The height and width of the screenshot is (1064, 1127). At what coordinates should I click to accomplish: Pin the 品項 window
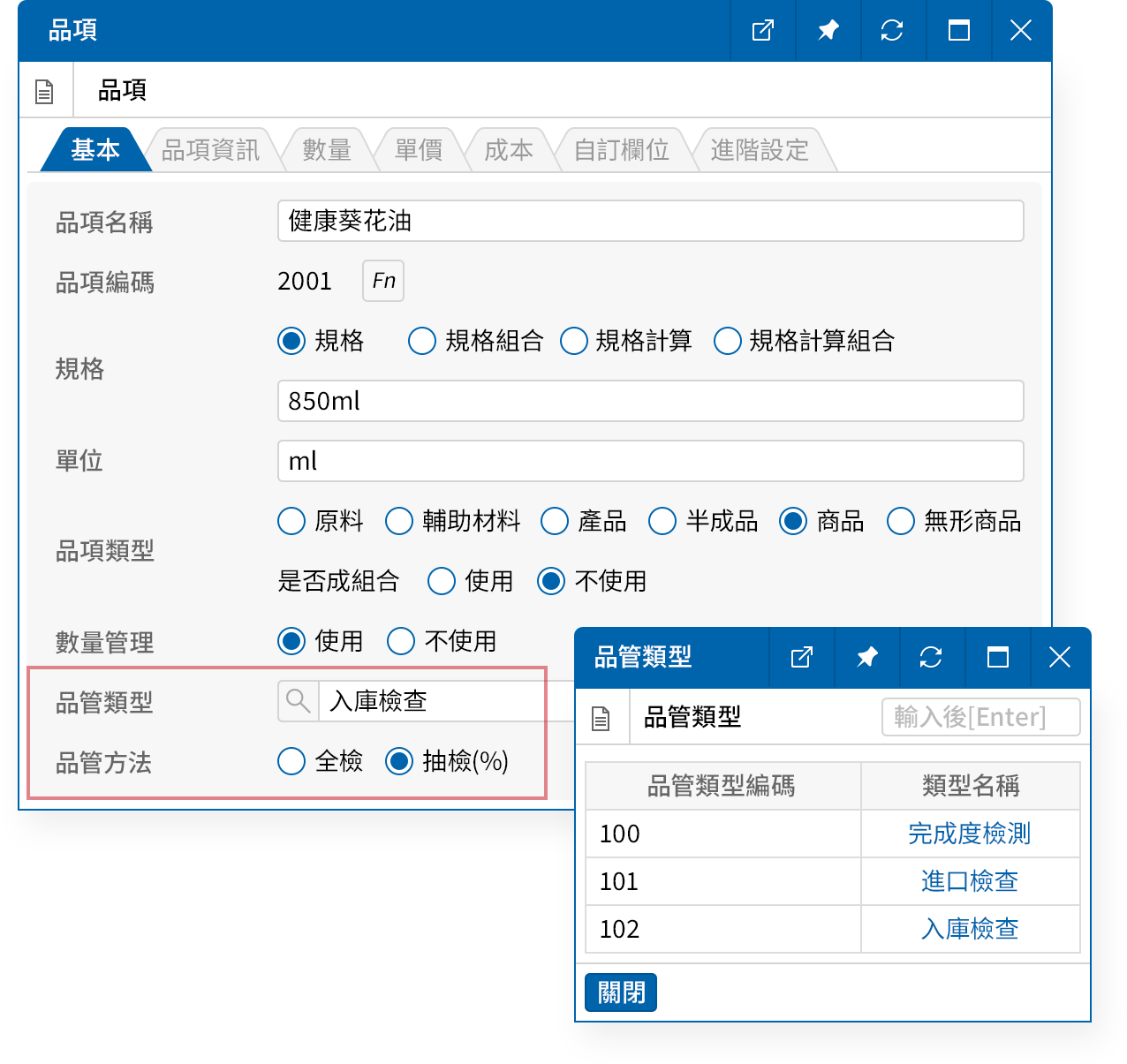click(x=827, y=31)
